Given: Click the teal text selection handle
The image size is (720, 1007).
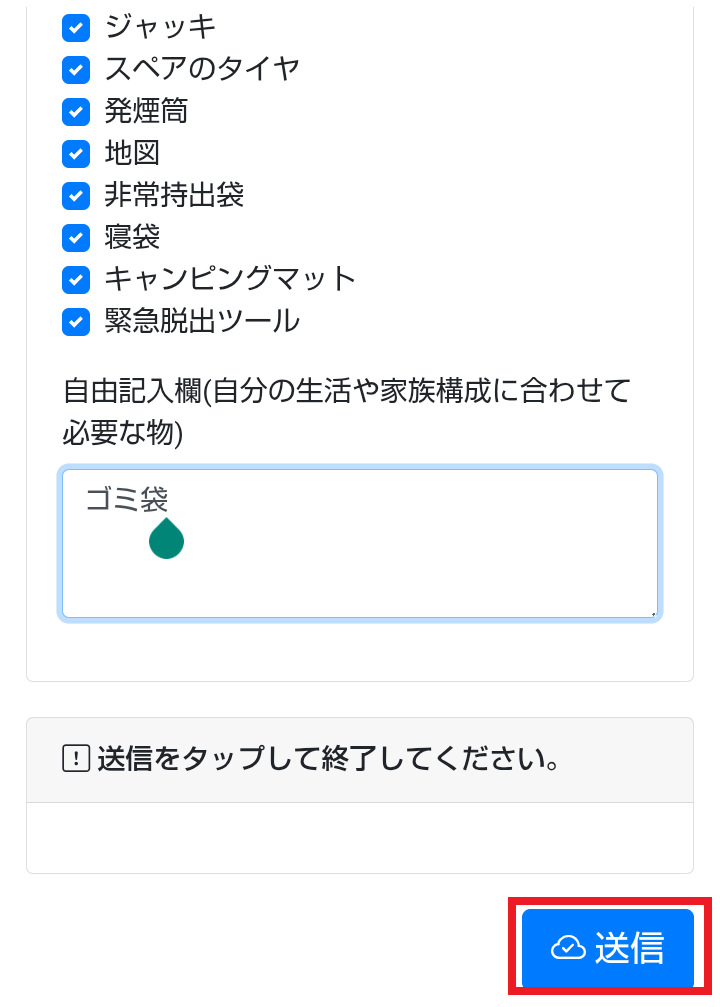Looking at the screenshot, I should [x=166, y=540].
